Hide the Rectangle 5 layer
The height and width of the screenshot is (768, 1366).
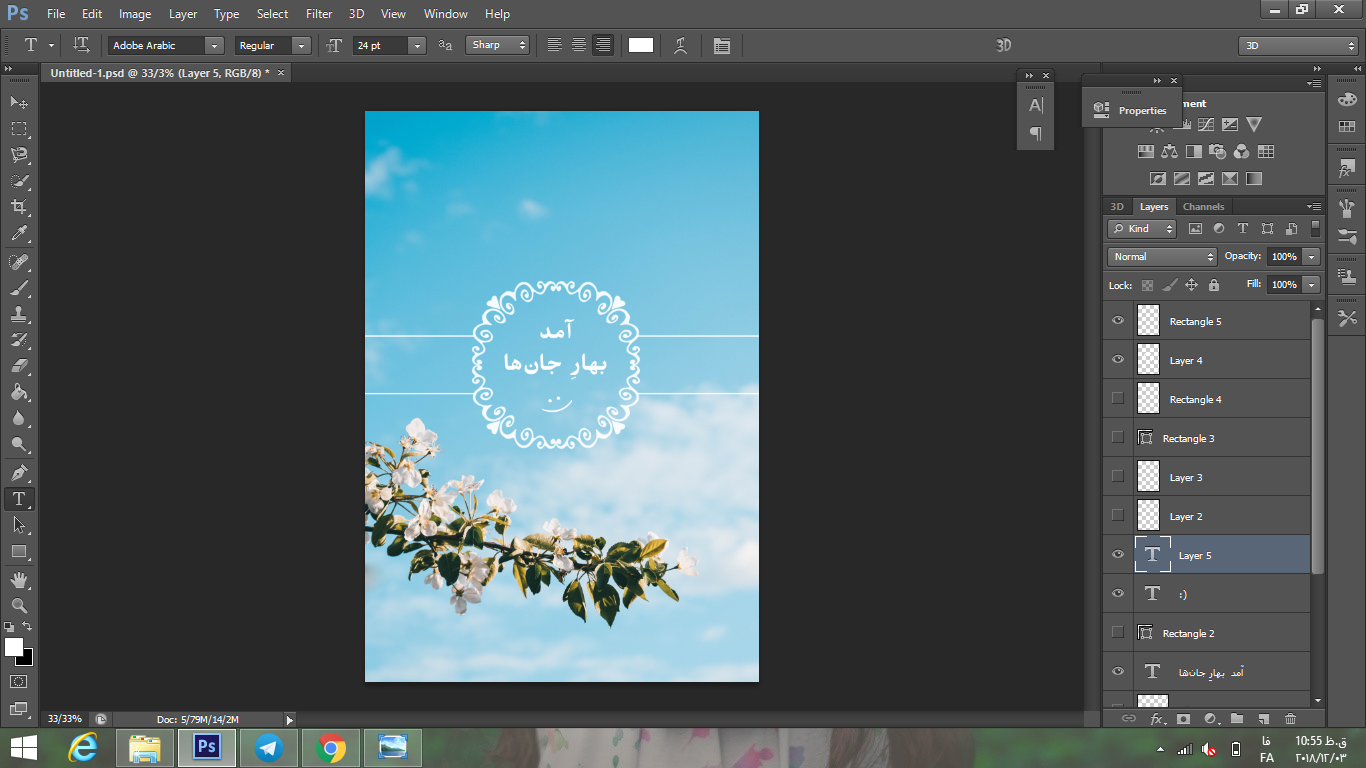tap(1118, 321)
